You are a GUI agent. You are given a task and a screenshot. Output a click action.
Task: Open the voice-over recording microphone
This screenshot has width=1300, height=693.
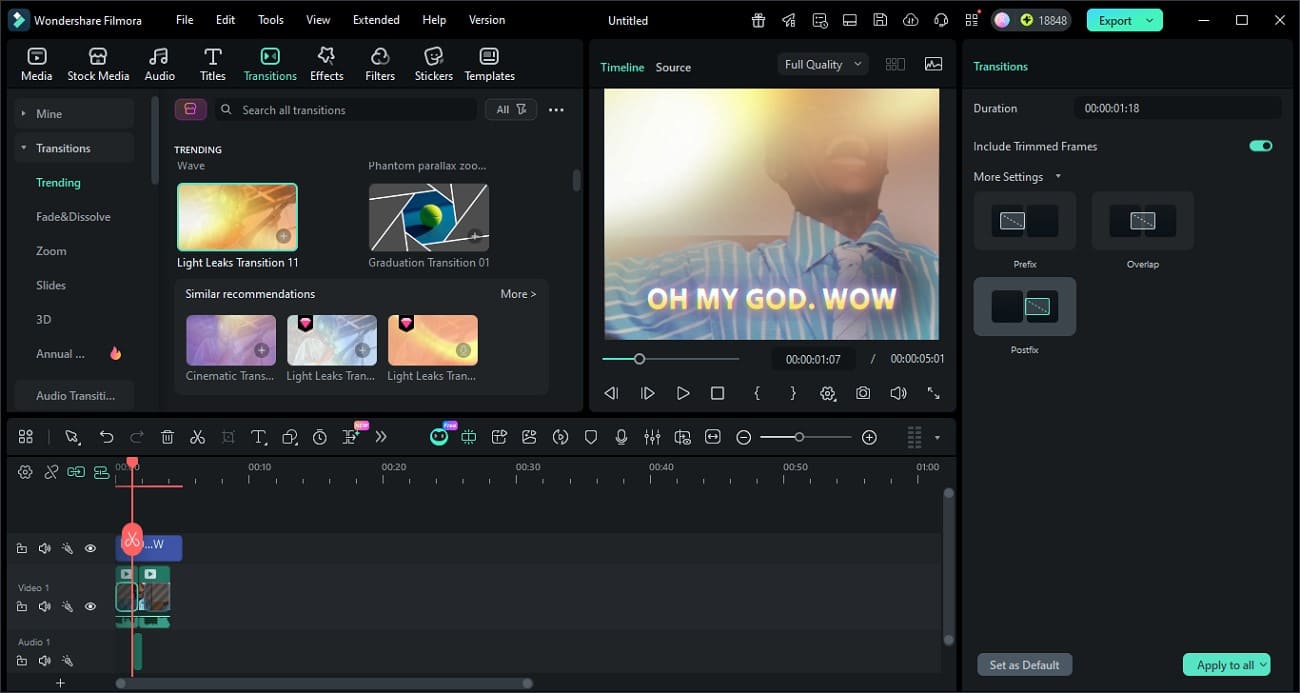point(622,436)
